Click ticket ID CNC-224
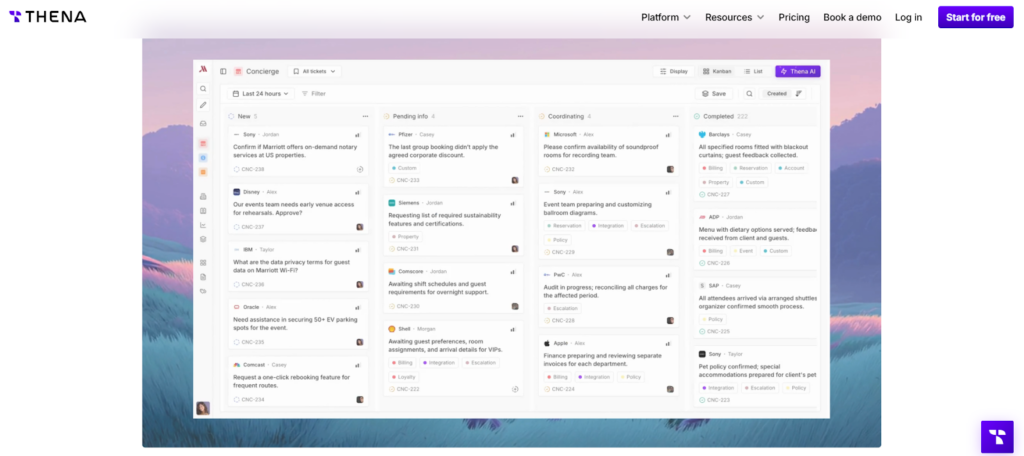The width and height of the screenshot is (1024, 456). click(x=563, y=389)
